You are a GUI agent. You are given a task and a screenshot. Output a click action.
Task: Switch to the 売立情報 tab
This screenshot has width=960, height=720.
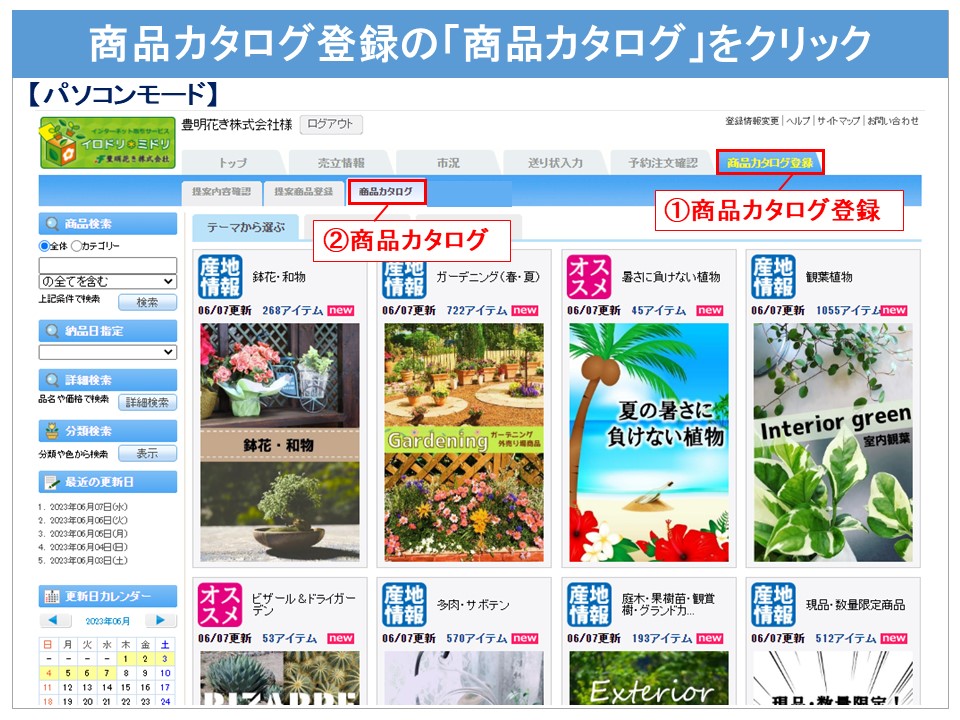pyautogui.click(x=341, y=163)
